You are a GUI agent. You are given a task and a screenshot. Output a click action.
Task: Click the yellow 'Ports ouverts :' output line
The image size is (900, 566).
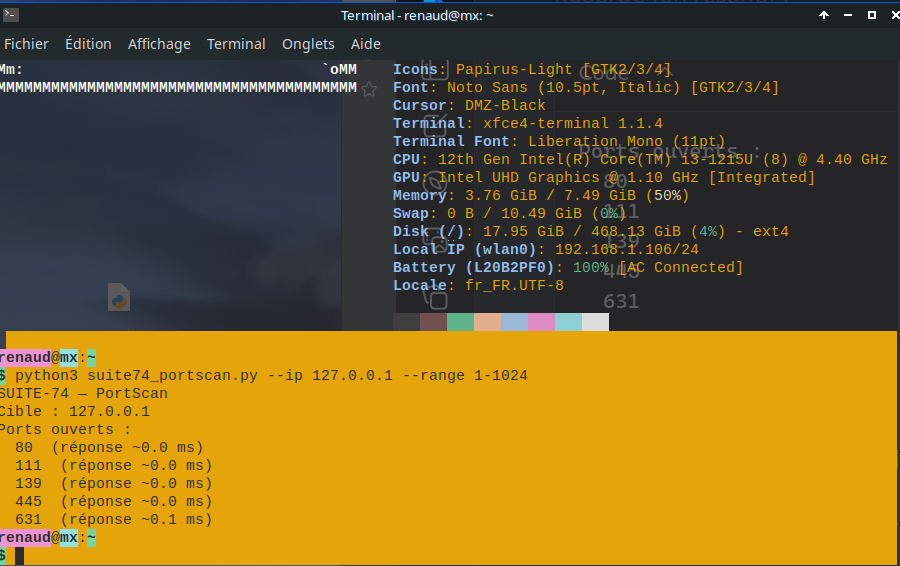tap(65, 429)
